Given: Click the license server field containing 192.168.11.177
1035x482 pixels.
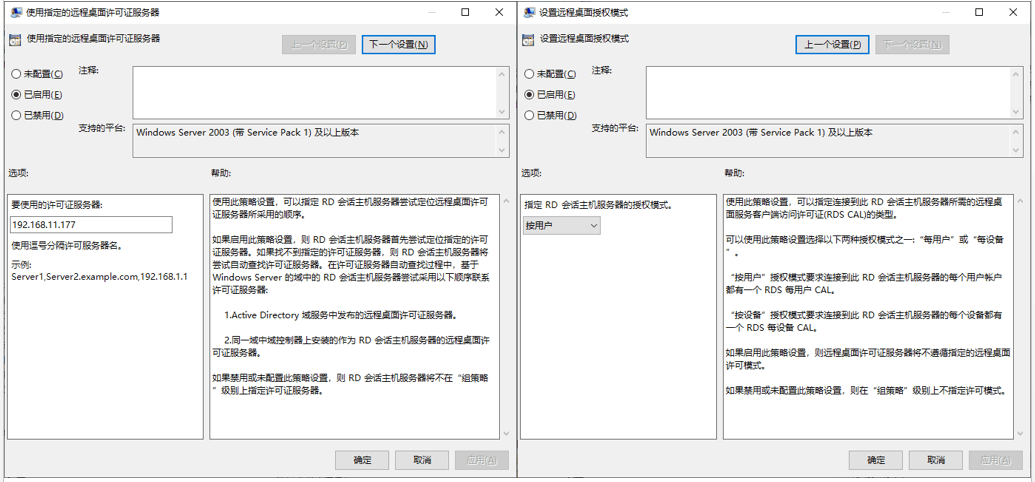Looking at the screenshot, I should pos(91,224).
